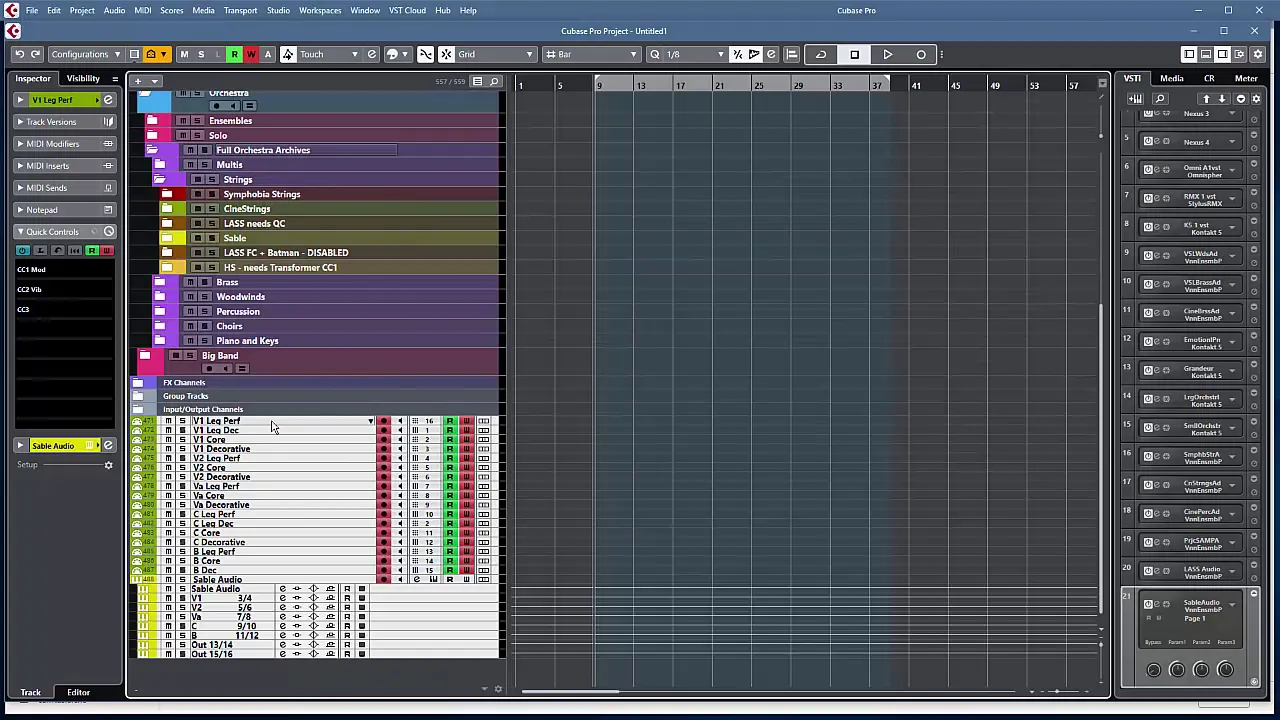Solo the V1 Core track

pos(181,439)
